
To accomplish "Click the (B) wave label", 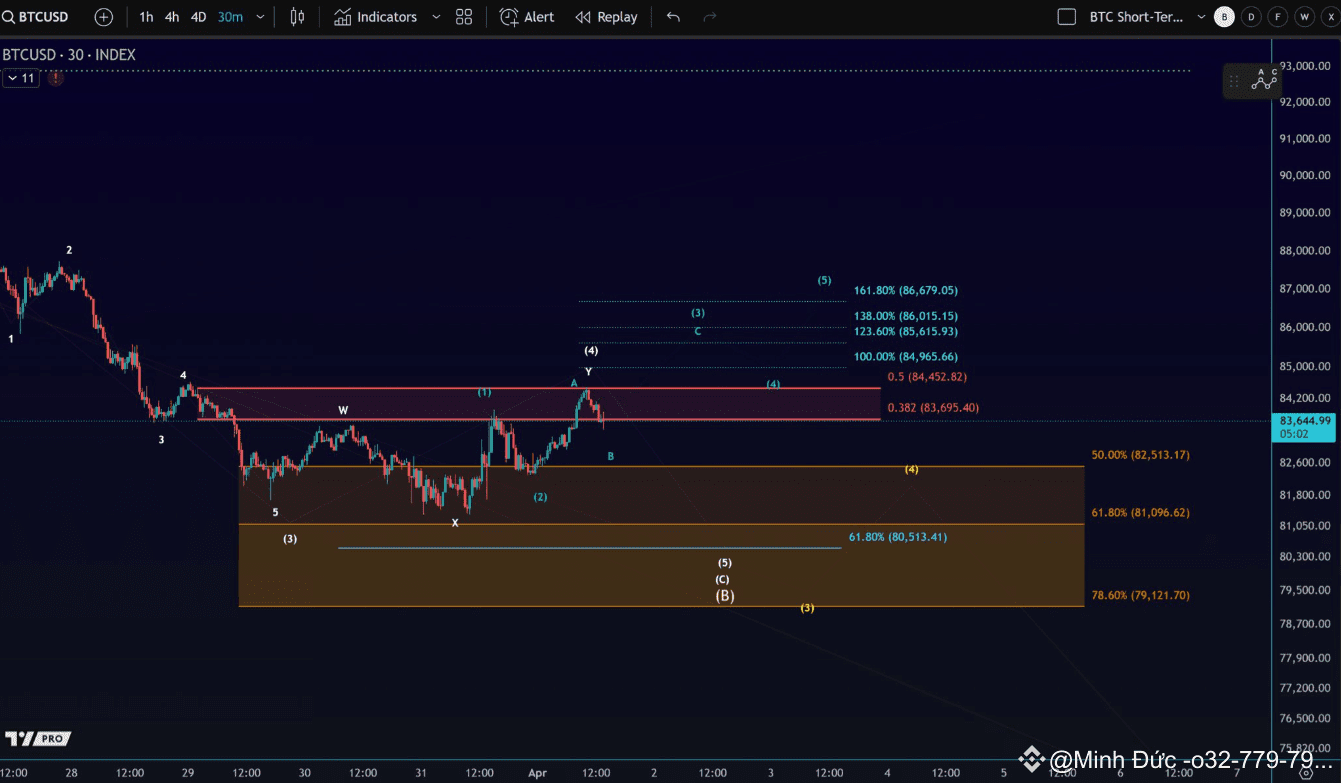I will [725, 596].
